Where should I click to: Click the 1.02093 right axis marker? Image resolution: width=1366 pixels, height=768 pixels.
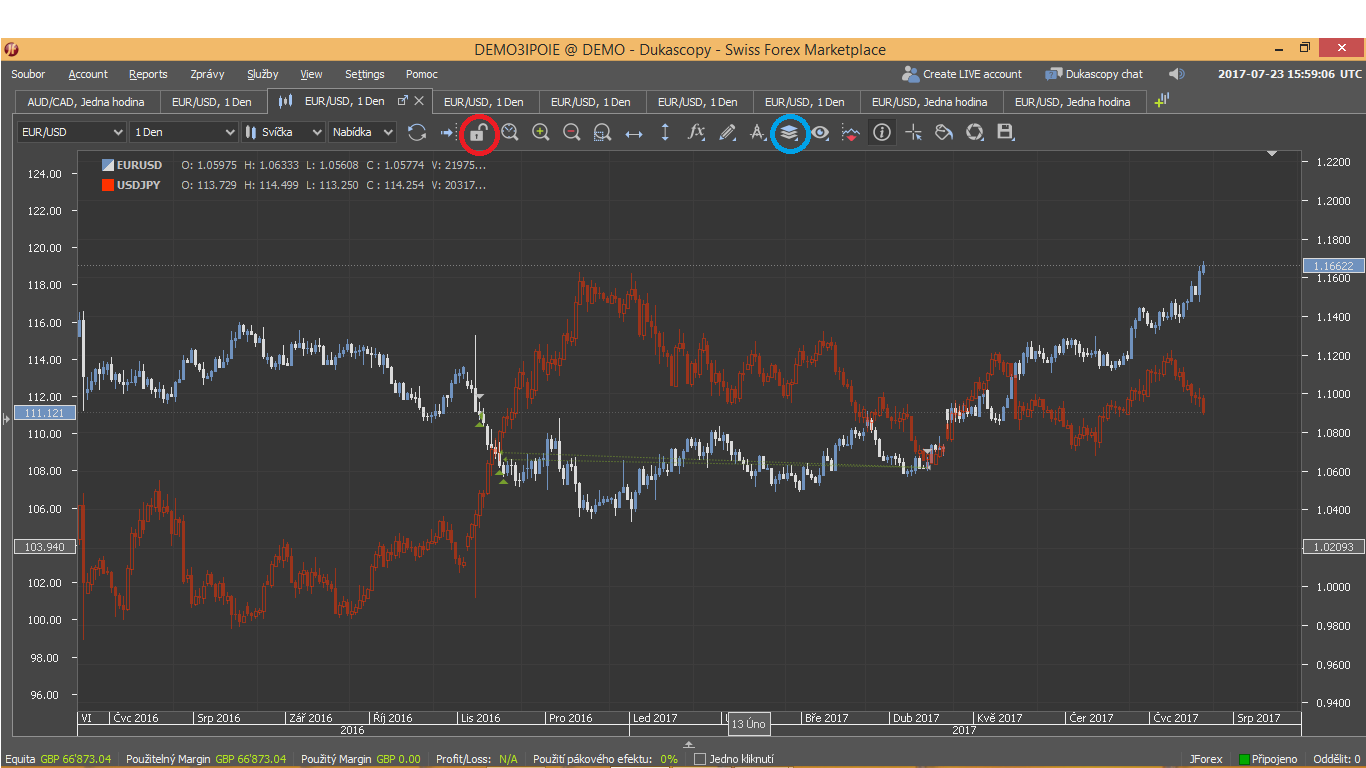coord(1333,547)
